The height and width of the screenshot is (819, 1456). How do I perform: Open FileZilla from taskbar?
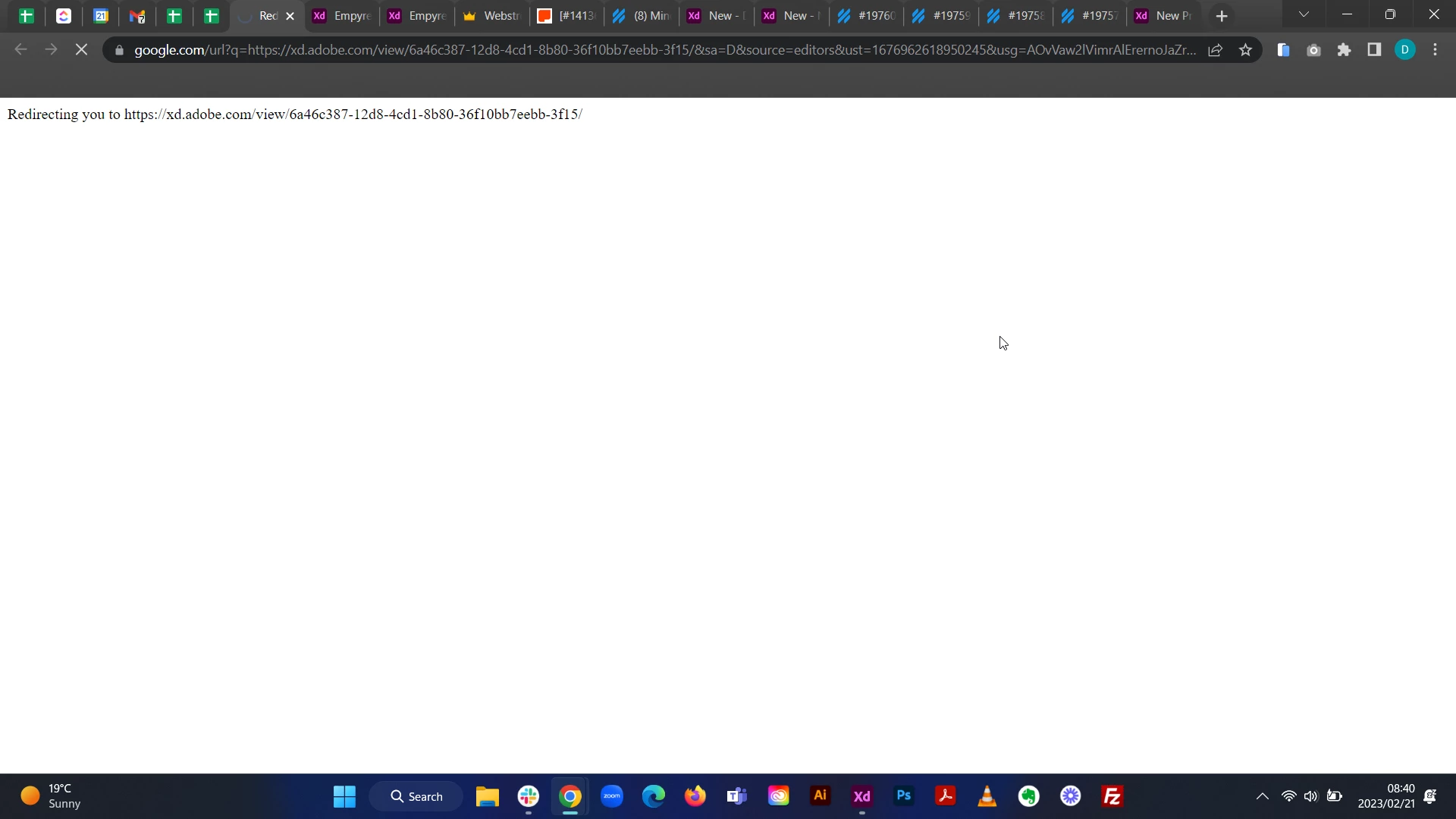click(1112, 796)
